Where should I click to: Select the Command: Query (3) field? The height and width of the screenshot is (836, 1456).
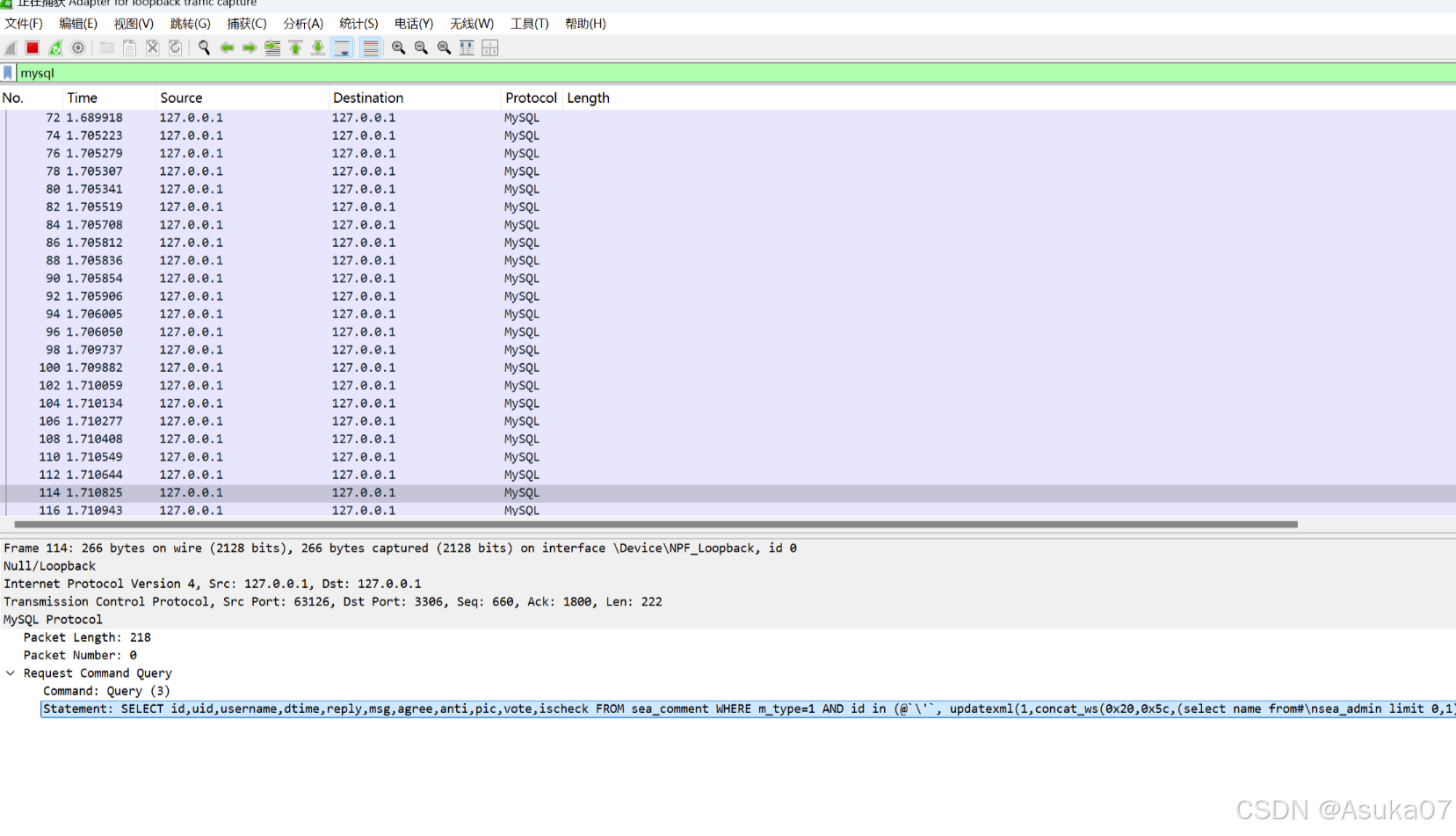[106, 691]
